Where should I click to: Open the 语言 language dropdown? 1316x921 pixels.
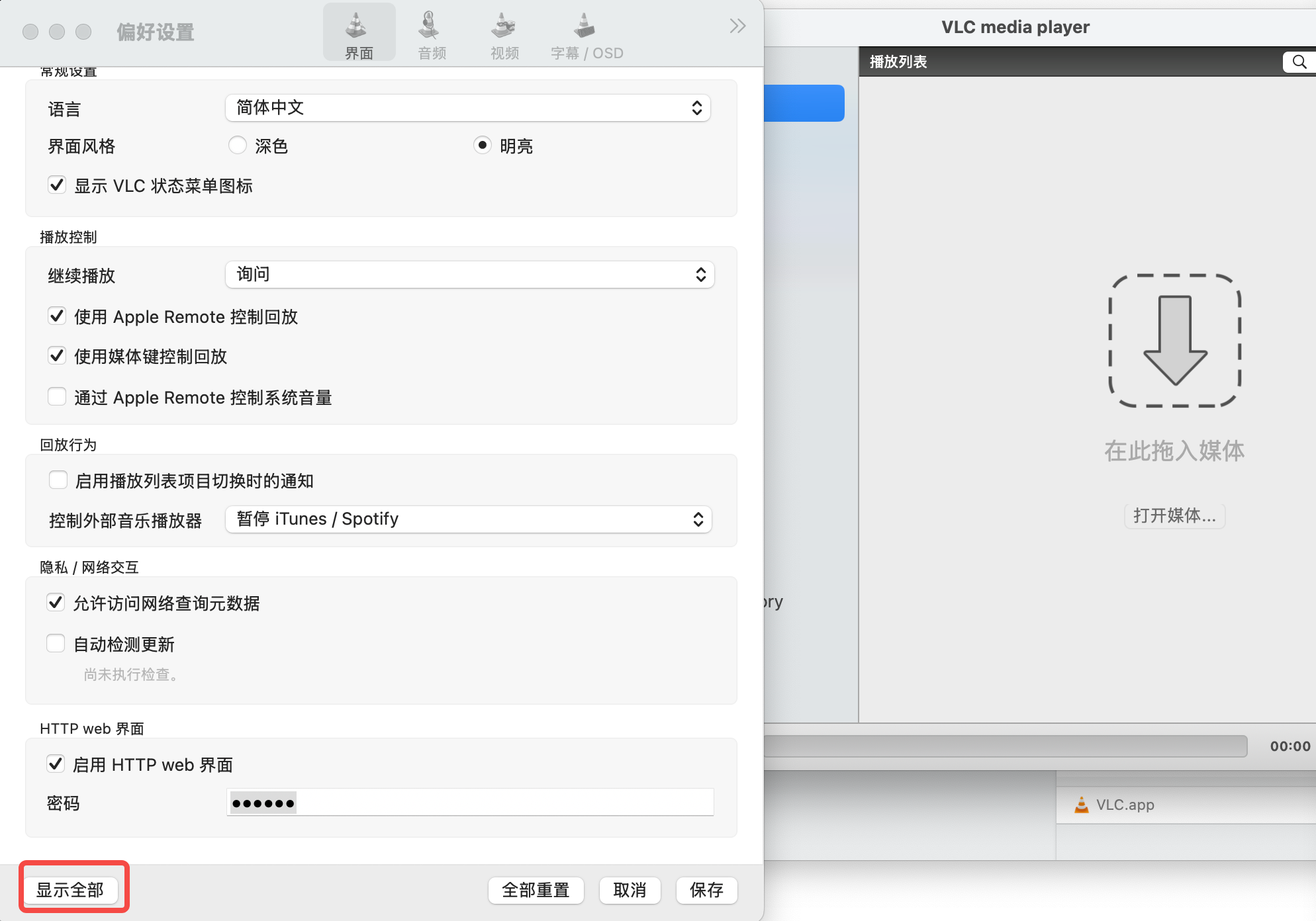[467, 108]
